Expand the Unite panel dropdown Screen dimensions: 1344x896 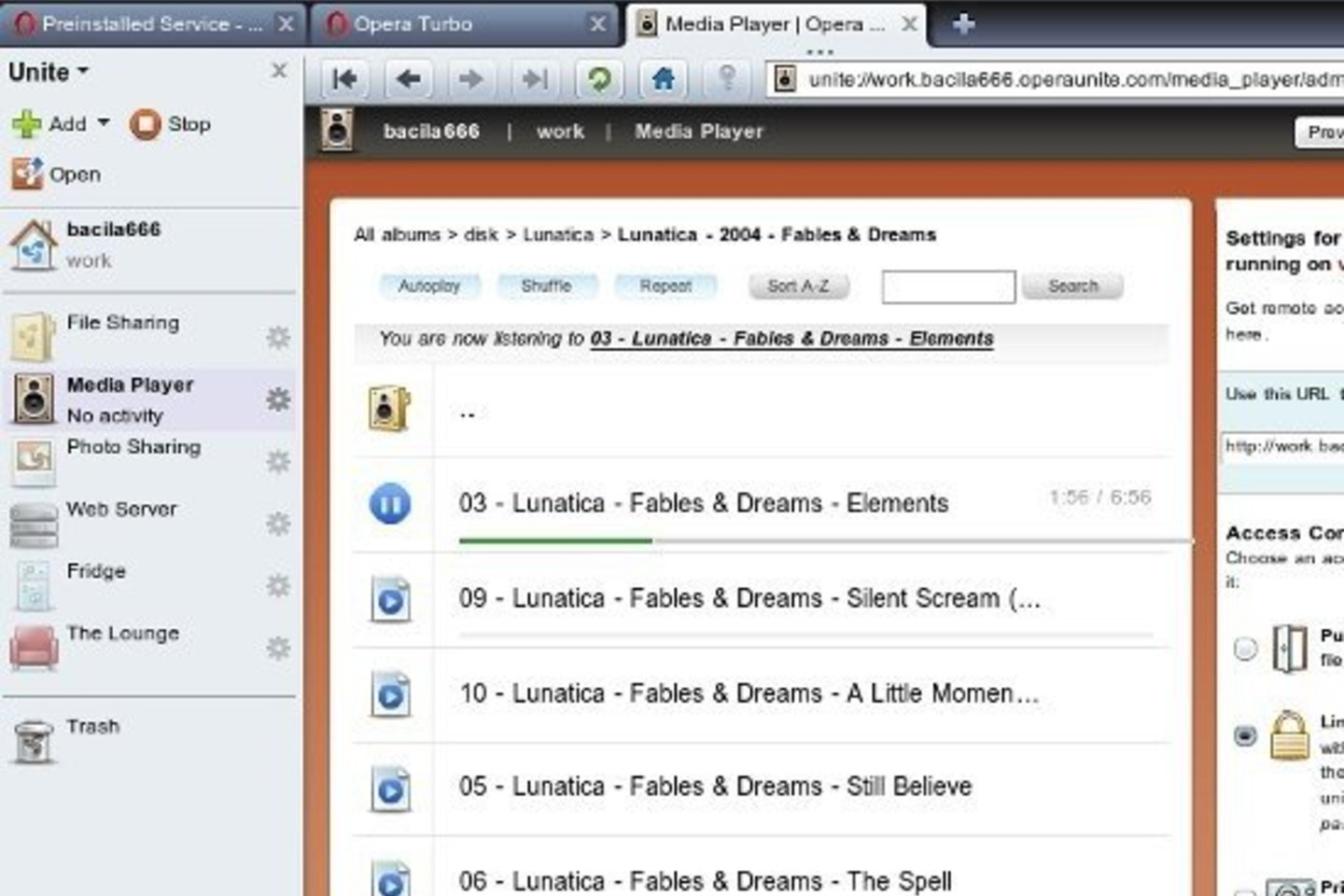[49, 72]
